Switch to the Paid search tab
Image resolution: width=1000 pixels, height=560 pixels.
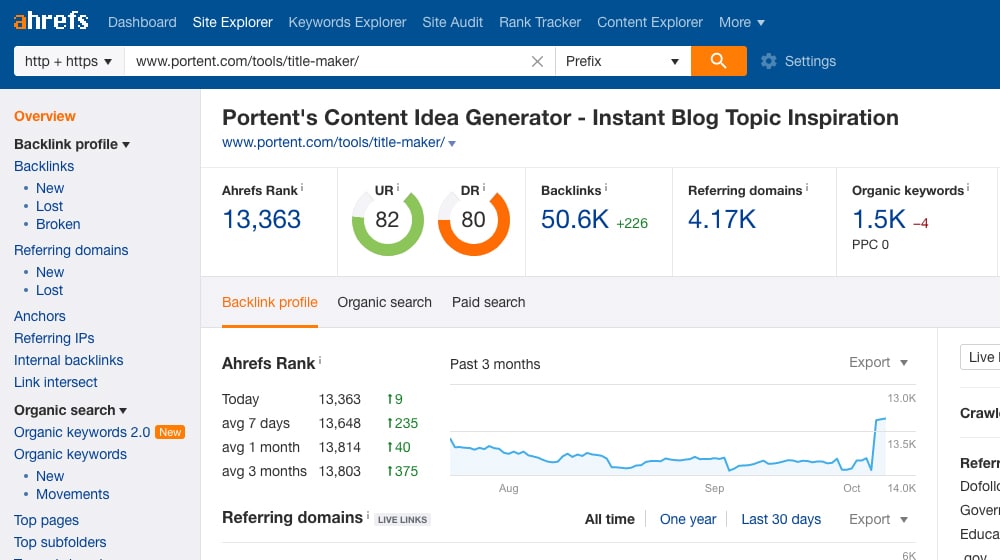point(489,302)
